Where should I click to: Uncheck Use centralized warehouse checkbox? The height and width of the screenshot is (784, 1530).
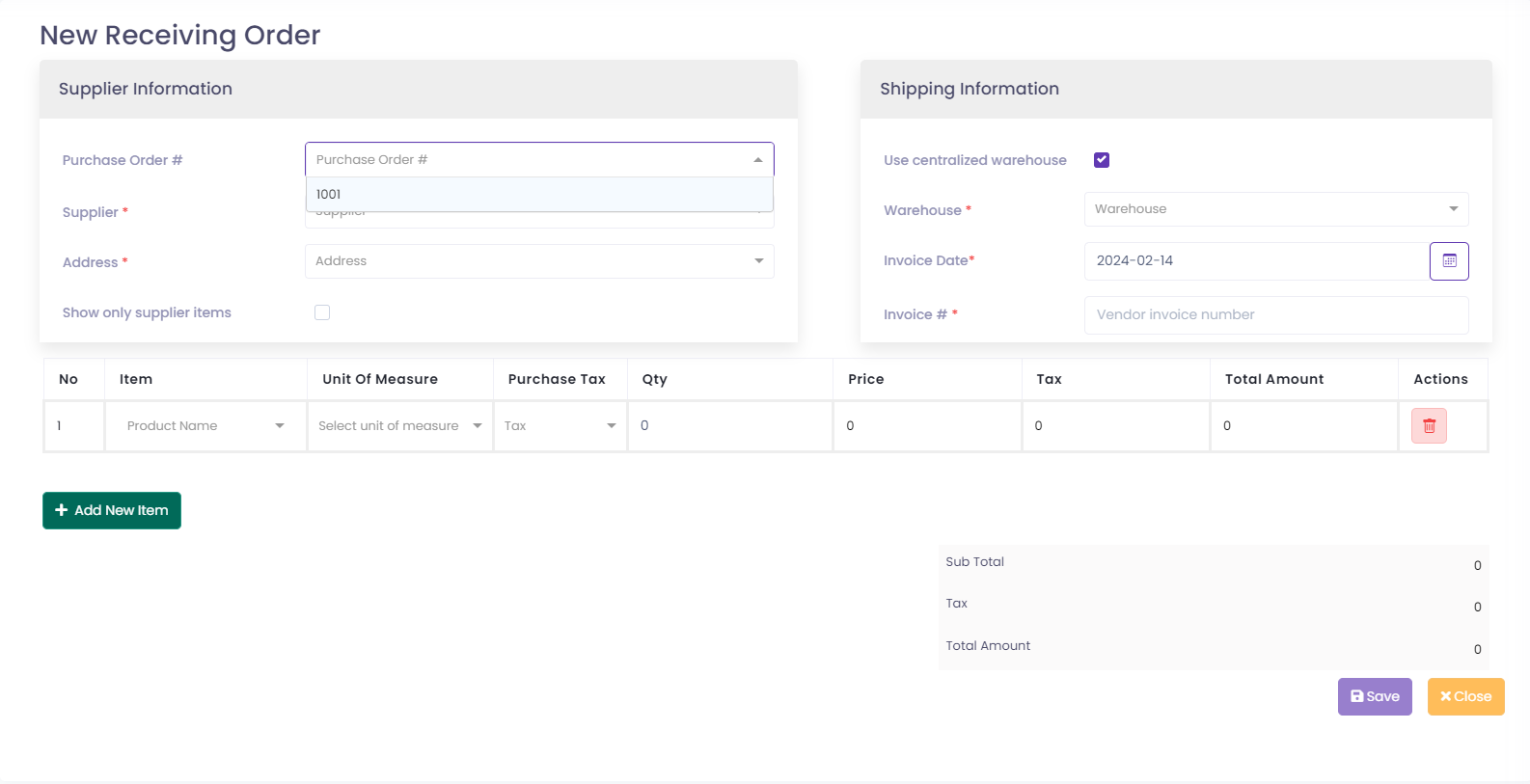tap(1102, 160)
